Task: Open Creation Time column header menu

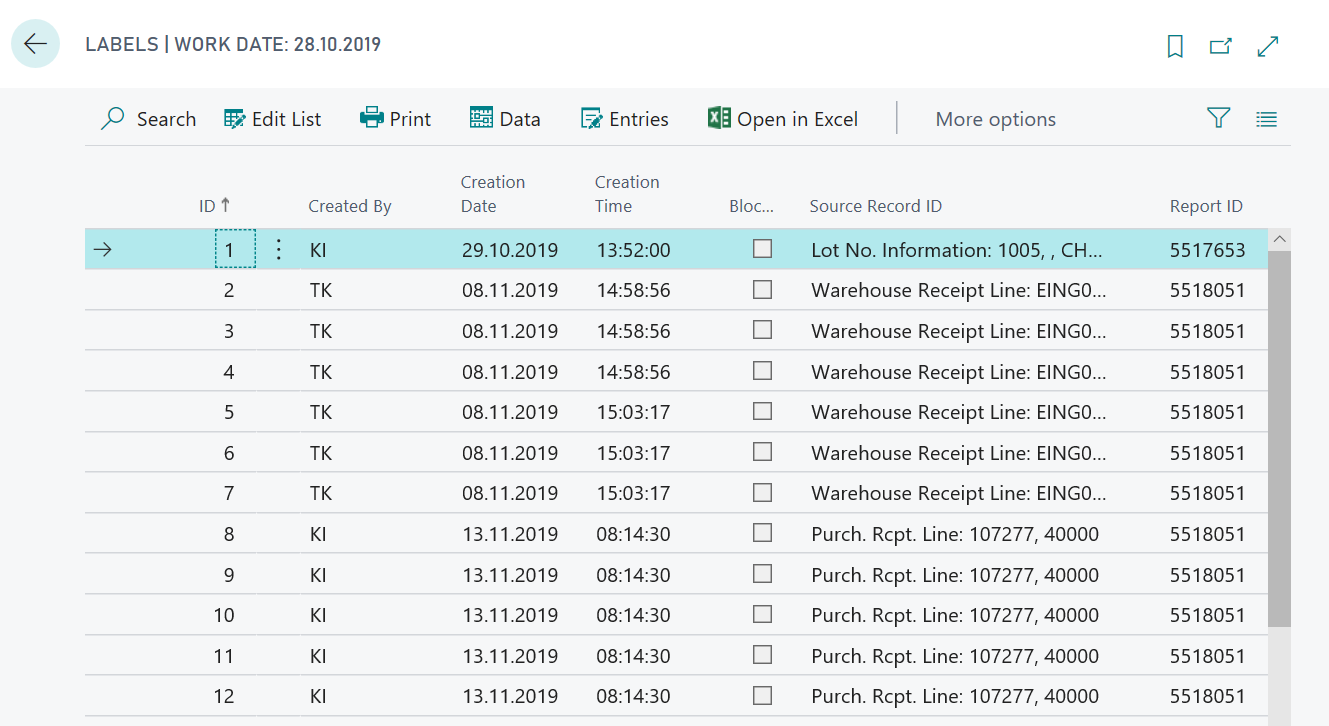Action: (x=627, y=194)
